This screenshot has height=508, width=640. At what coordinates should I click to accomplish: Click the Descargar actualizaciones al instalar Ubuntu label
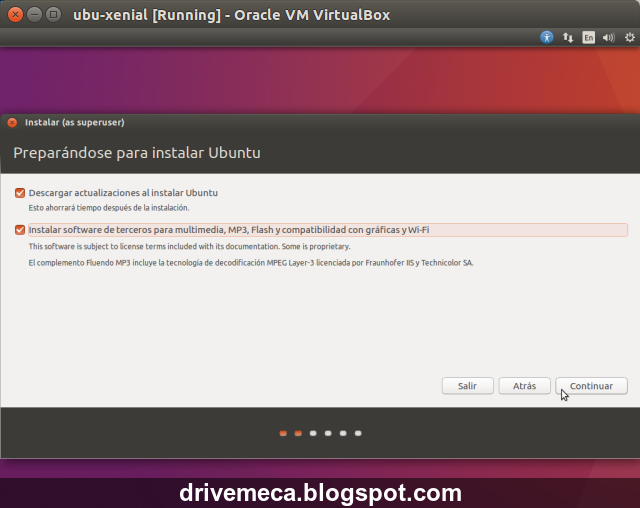pyautogui.click(x=123, y=193)
